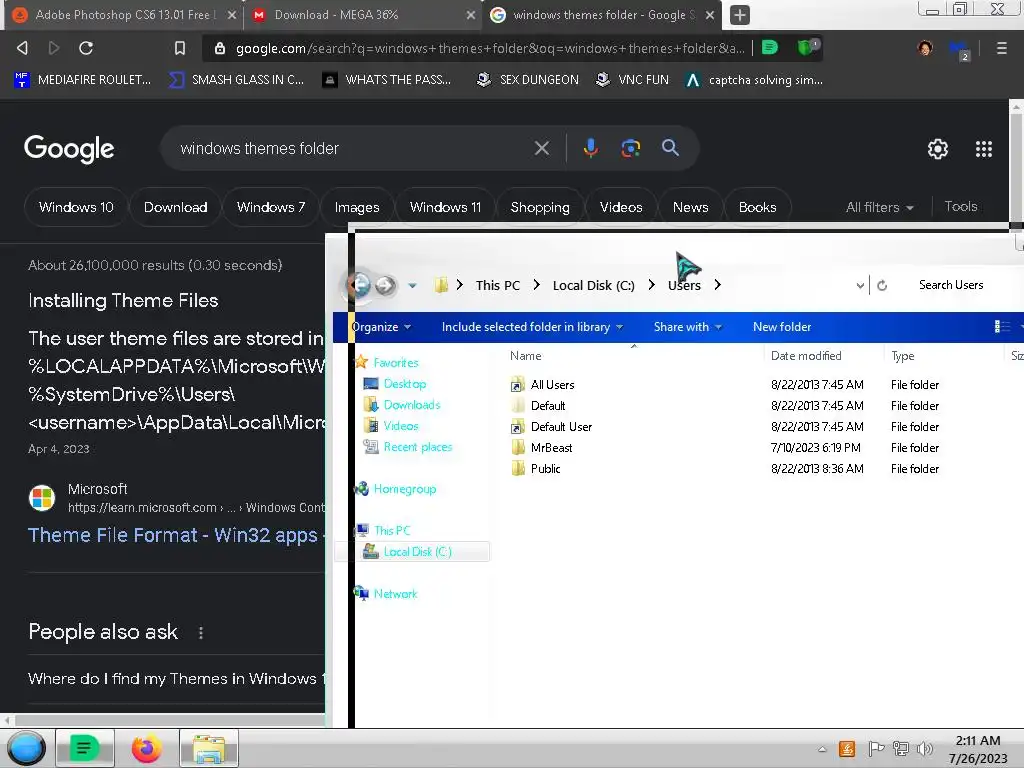Open captcha solving sim bookmark
The image size is (1024, 768).
[x=754, y=80]
